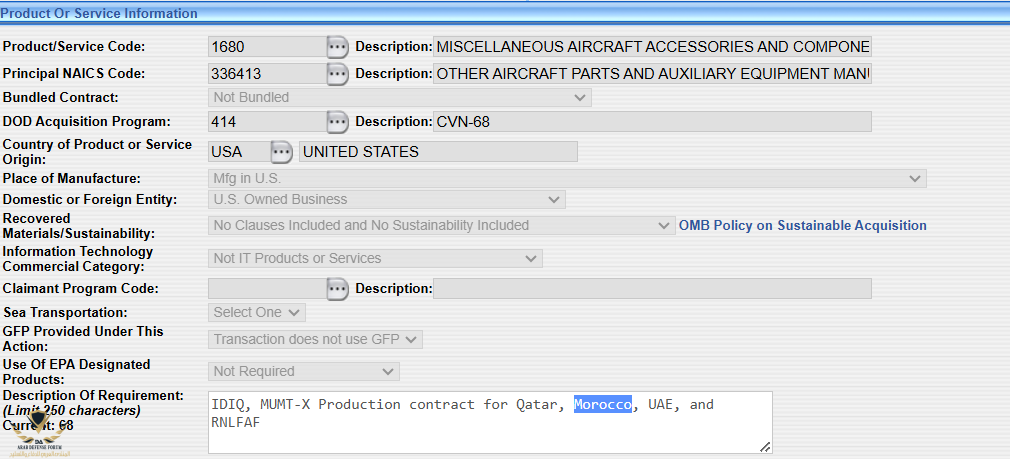Open DOD Acquisition Program lookup ellipsis button
Image resolution: width=1010 pixels, height=459 pixels.
(x=338, y=122)
